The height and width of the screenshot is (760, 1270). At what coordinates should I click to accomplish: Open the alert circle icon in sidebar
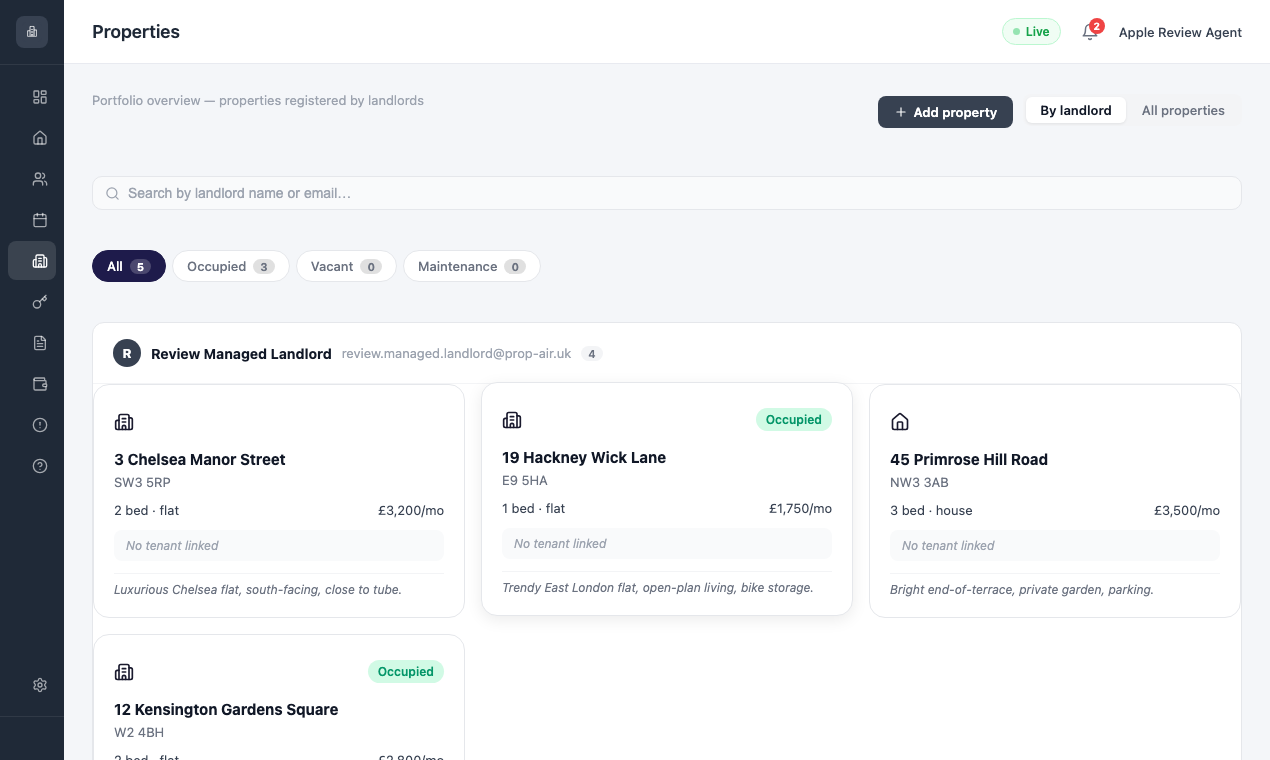40,425
